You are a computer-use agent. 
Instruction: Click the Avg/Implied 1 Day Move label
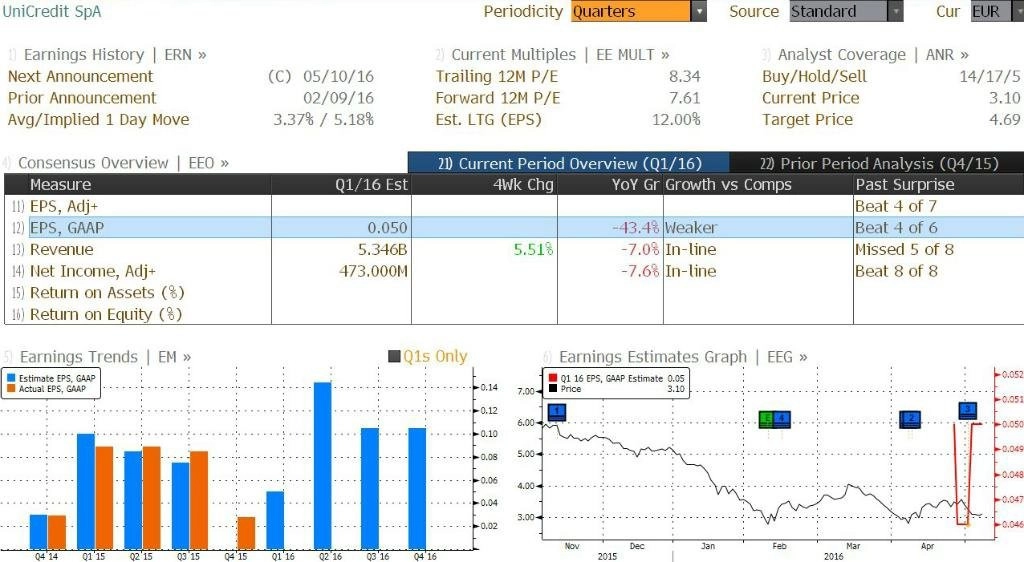coord(99,119)
